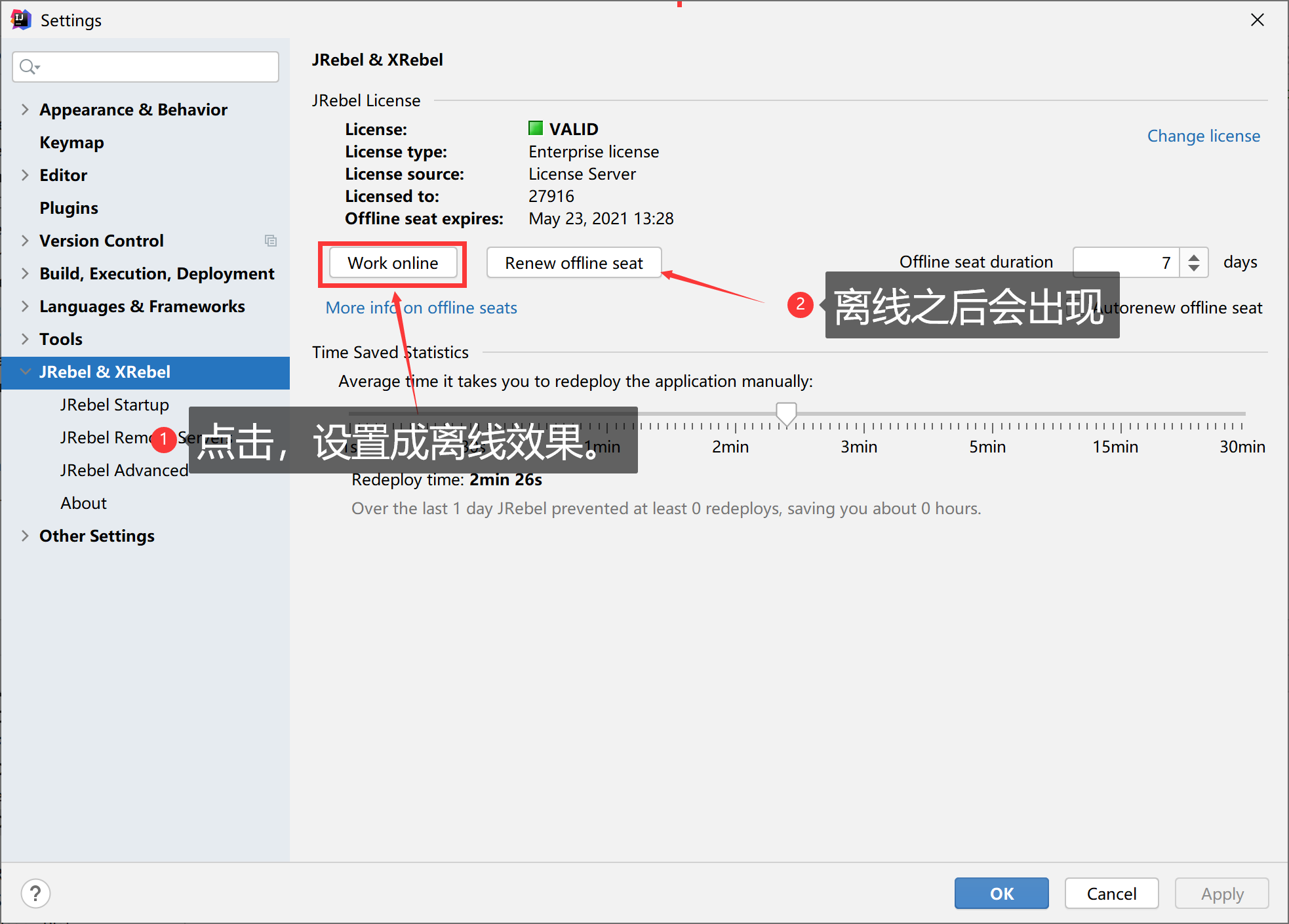Click the search magnifier icon
The width and height of the screenshot is (1289, 924).
(28, 67)
